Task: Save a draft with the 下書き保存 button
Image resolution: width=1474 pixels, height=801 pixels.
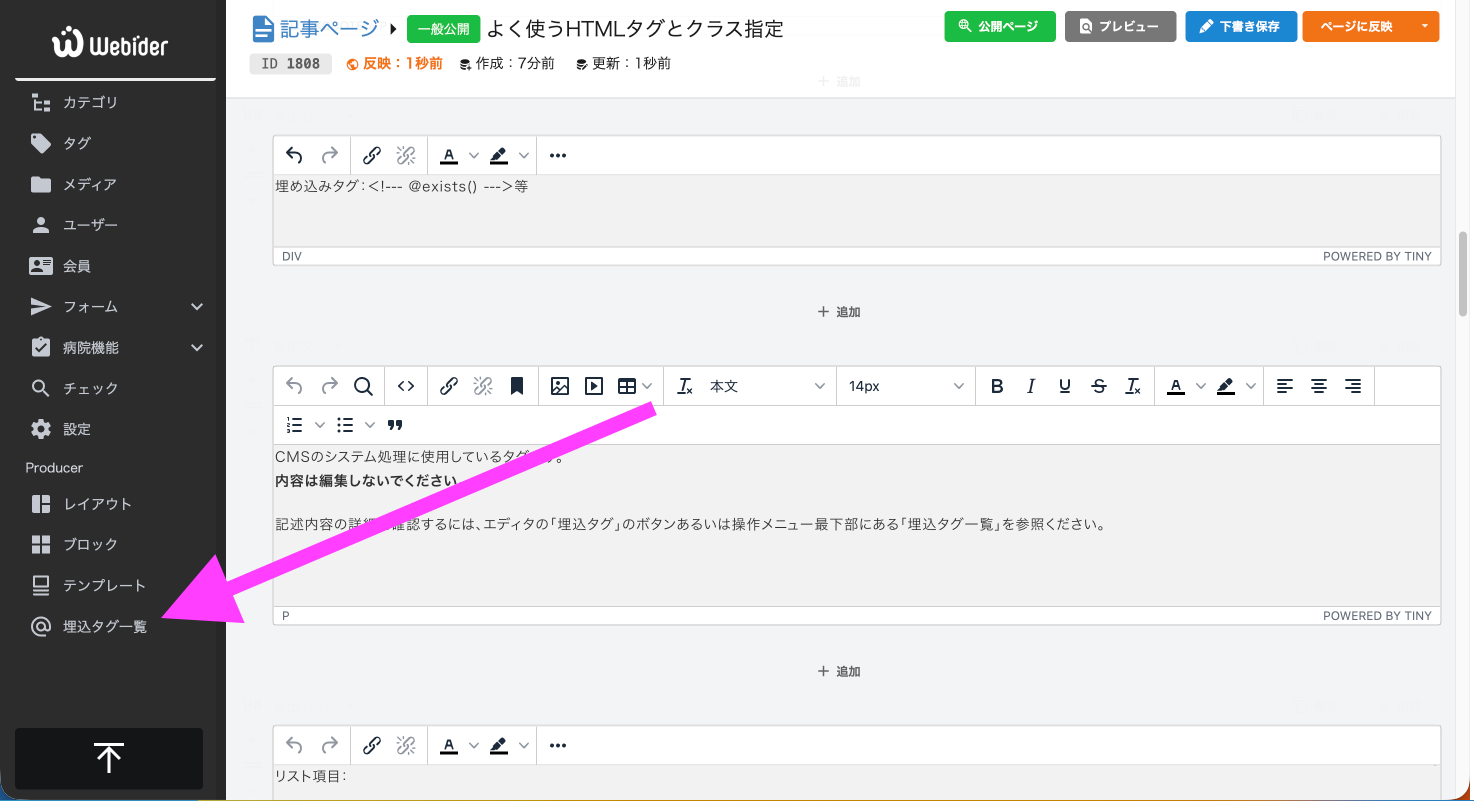Action: (x=1240, y=27)
